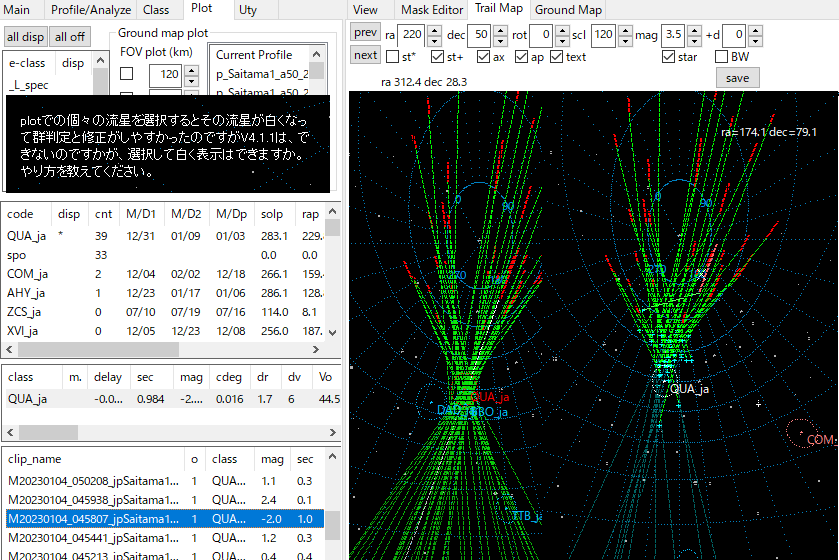Toggle the st+ checkbox
This screenshot has width=839, height=560.
coord(437,57)
